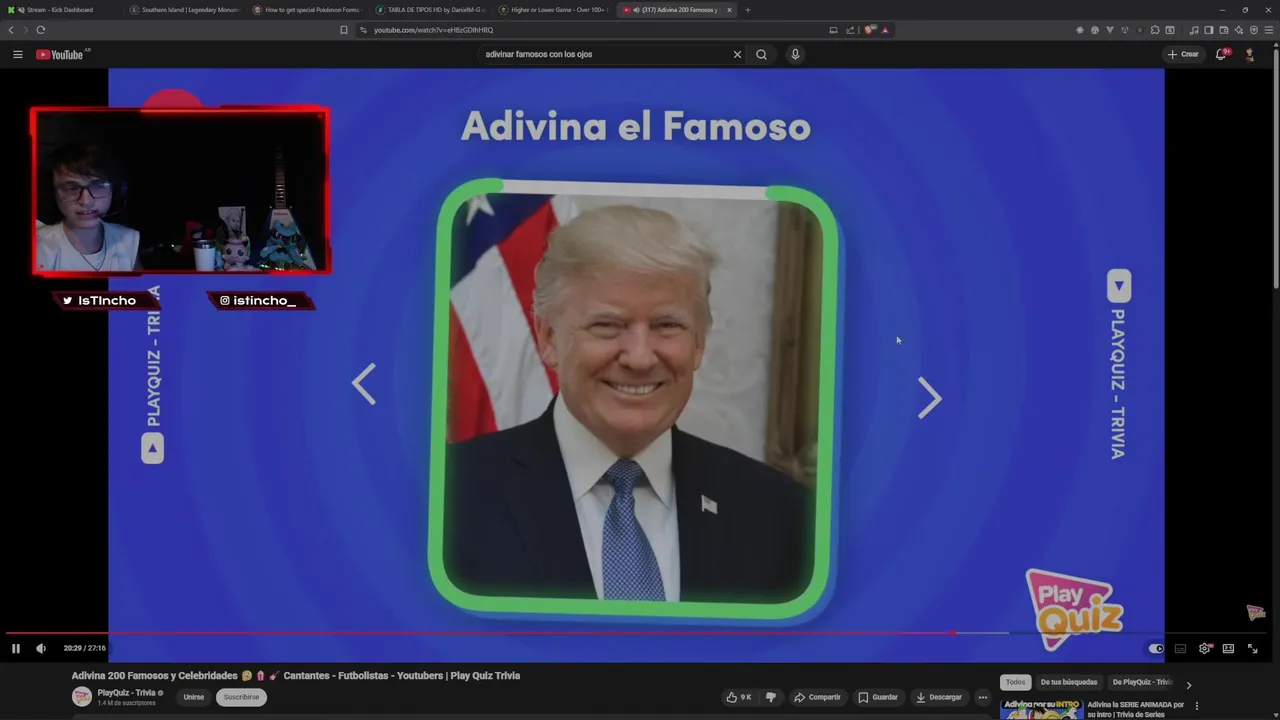
Task: Switch to theater mode view
Action: tap(1228, 648)
